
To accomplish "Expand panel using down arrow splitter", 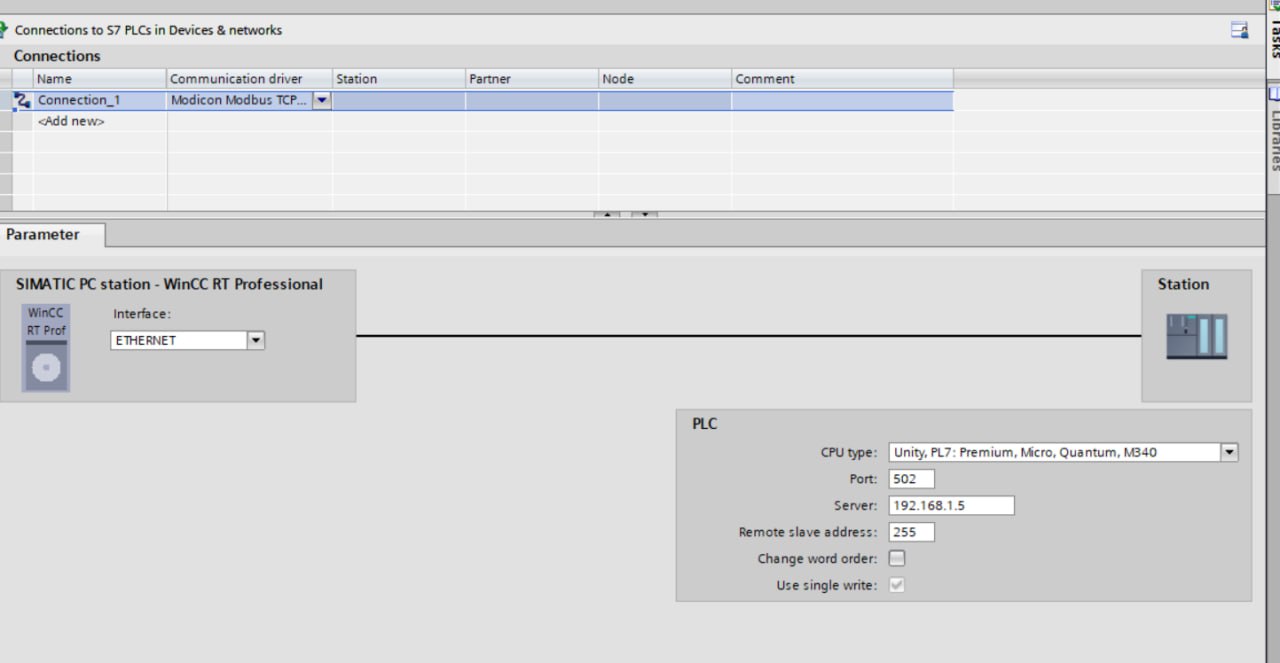I will [x=645, y=214].
